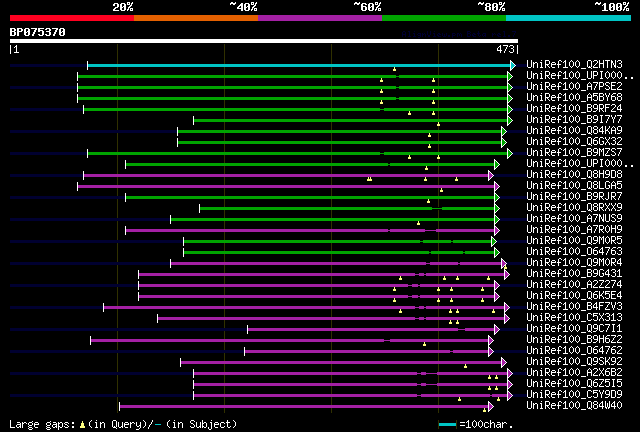640x432 pixels.
Task: Click the red 20% legend color segment
Action: 72,18
